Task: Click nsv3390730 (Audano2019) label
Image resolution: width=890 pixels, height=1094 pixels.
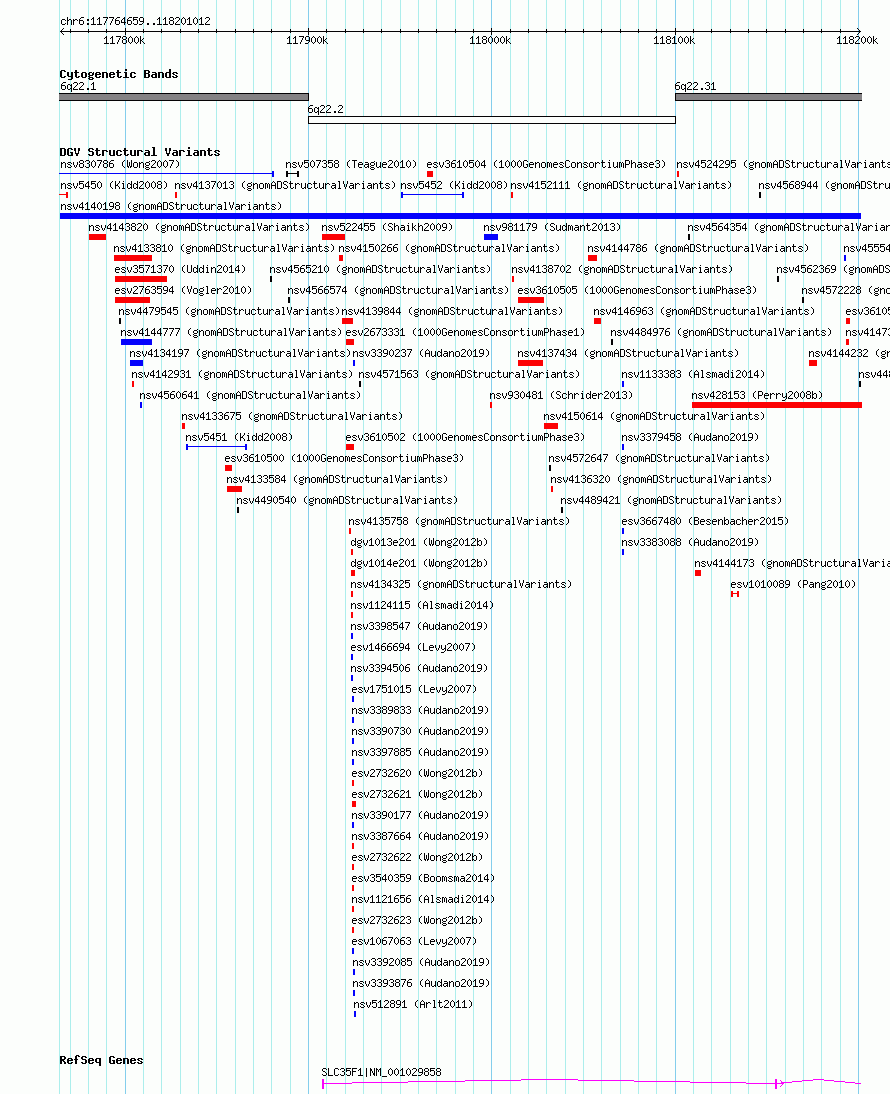Action: tap(421, 731)
